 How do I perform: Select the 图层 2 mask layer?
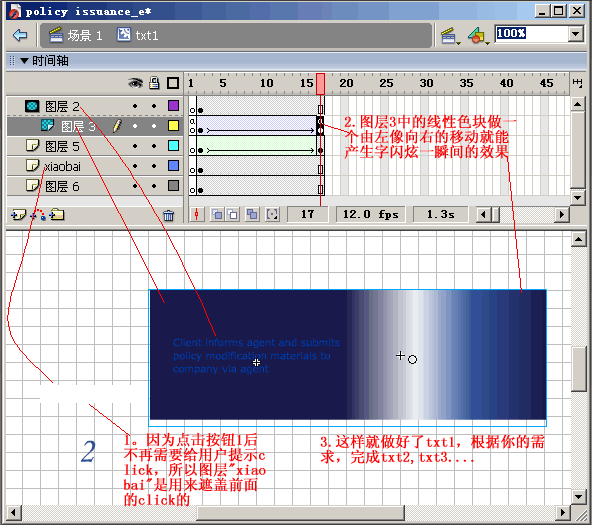point(94,106)
